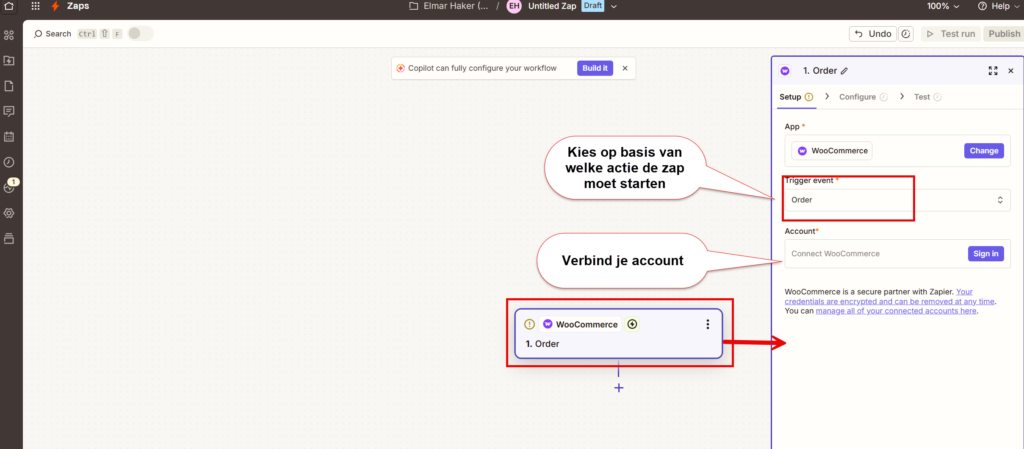Click the Publish button

click(x=1004, y=34)
